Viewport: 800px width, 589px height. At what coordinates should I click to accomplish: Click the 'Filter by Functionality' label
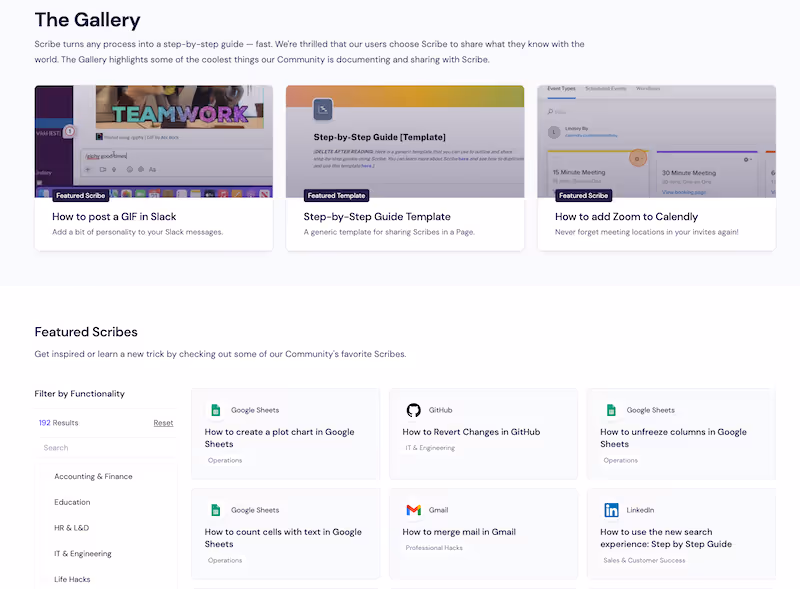pos(80,394)
